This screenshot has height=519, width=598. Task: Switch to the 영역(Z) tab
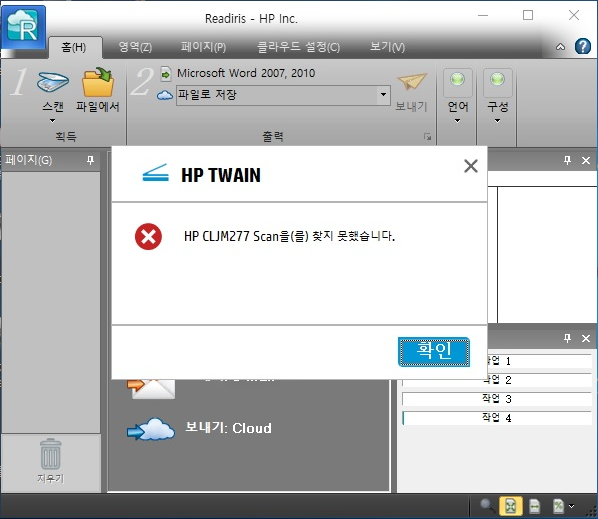coord(135,47)
